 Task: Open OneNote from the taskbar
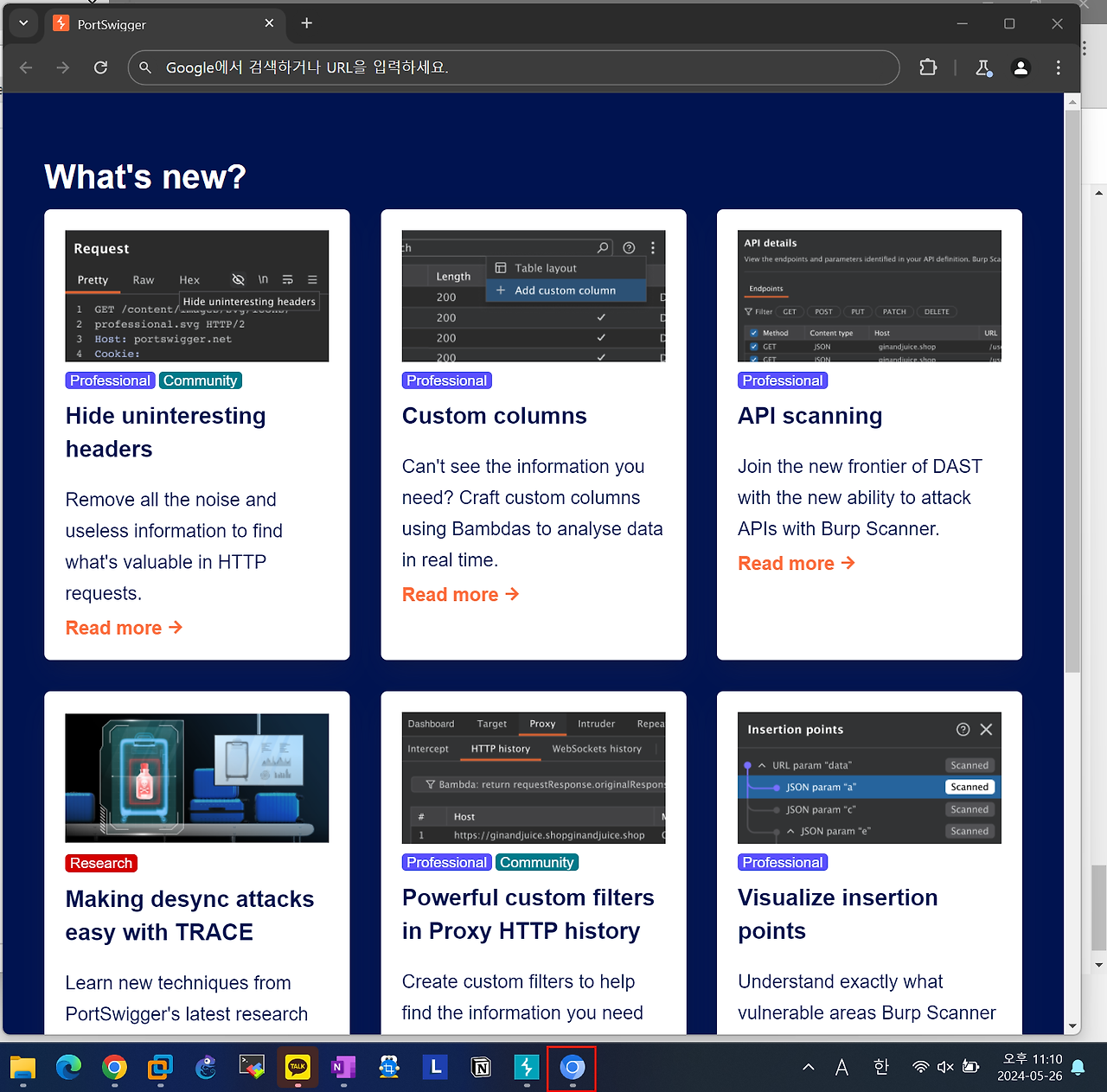coord(343,1068)
